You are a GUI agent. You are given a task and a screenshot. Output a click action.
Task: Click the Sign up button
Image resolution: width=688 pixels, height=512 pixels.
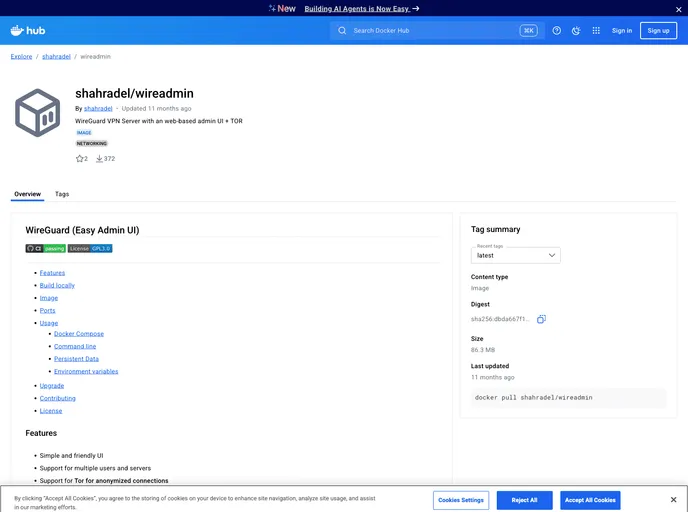658,30
